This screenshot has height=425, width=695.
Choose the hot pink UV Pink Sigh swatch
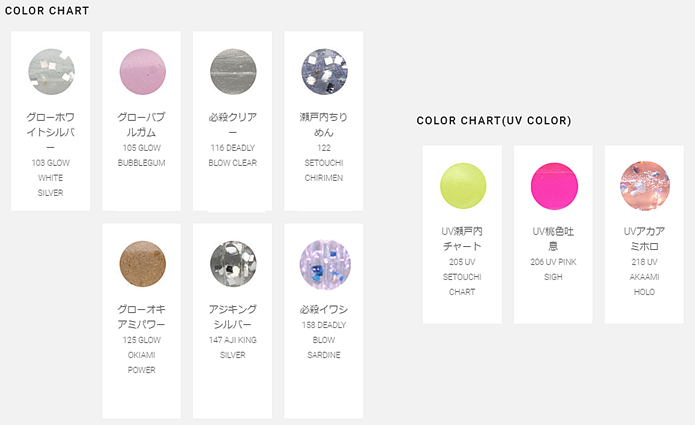click(x=553, y=185)
